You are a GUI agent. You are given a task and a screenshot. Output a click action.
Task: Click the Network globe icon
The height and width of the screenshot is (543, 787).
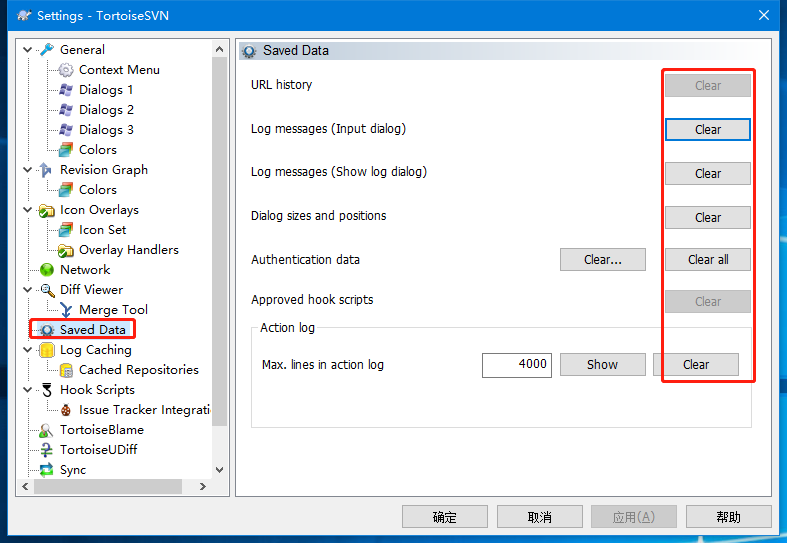47,270
